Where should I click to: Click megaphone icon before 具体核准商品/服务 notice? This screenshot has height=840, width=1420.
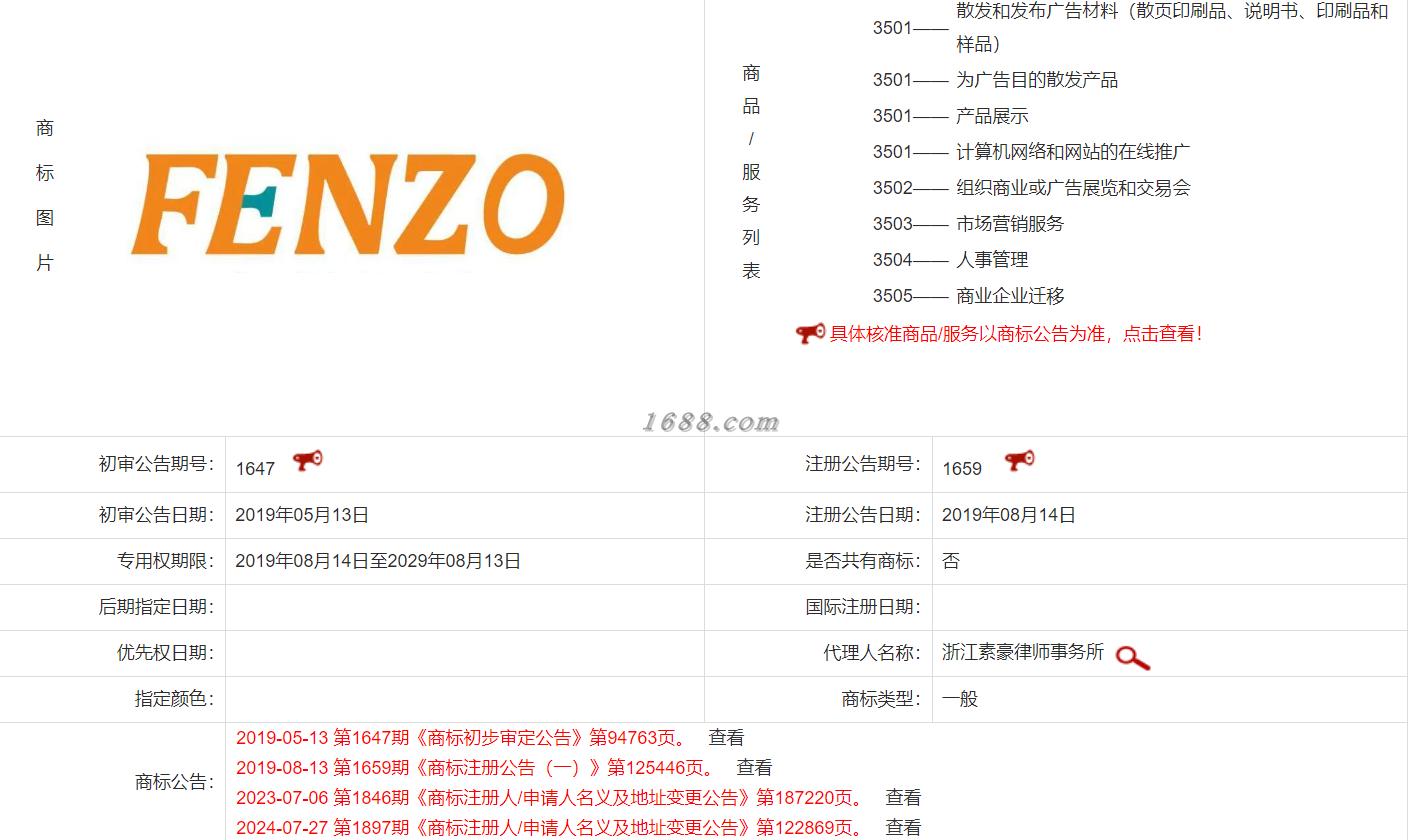tap(810, 334)
